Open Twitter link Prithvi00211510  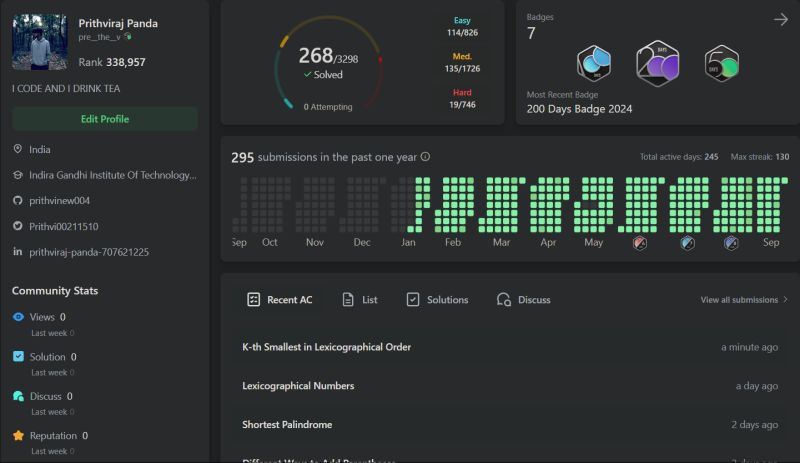64,226
